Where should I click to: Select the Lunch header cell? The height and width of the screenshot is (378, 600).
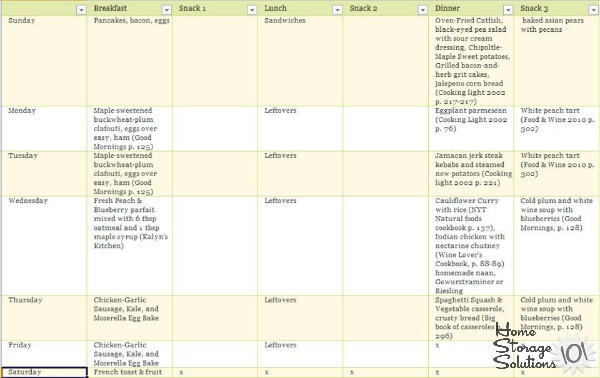pos(300,8)
